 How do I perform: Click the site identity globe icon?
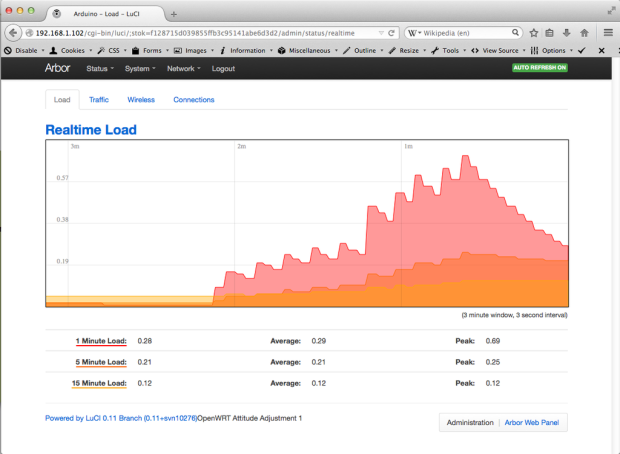[29, 33]
